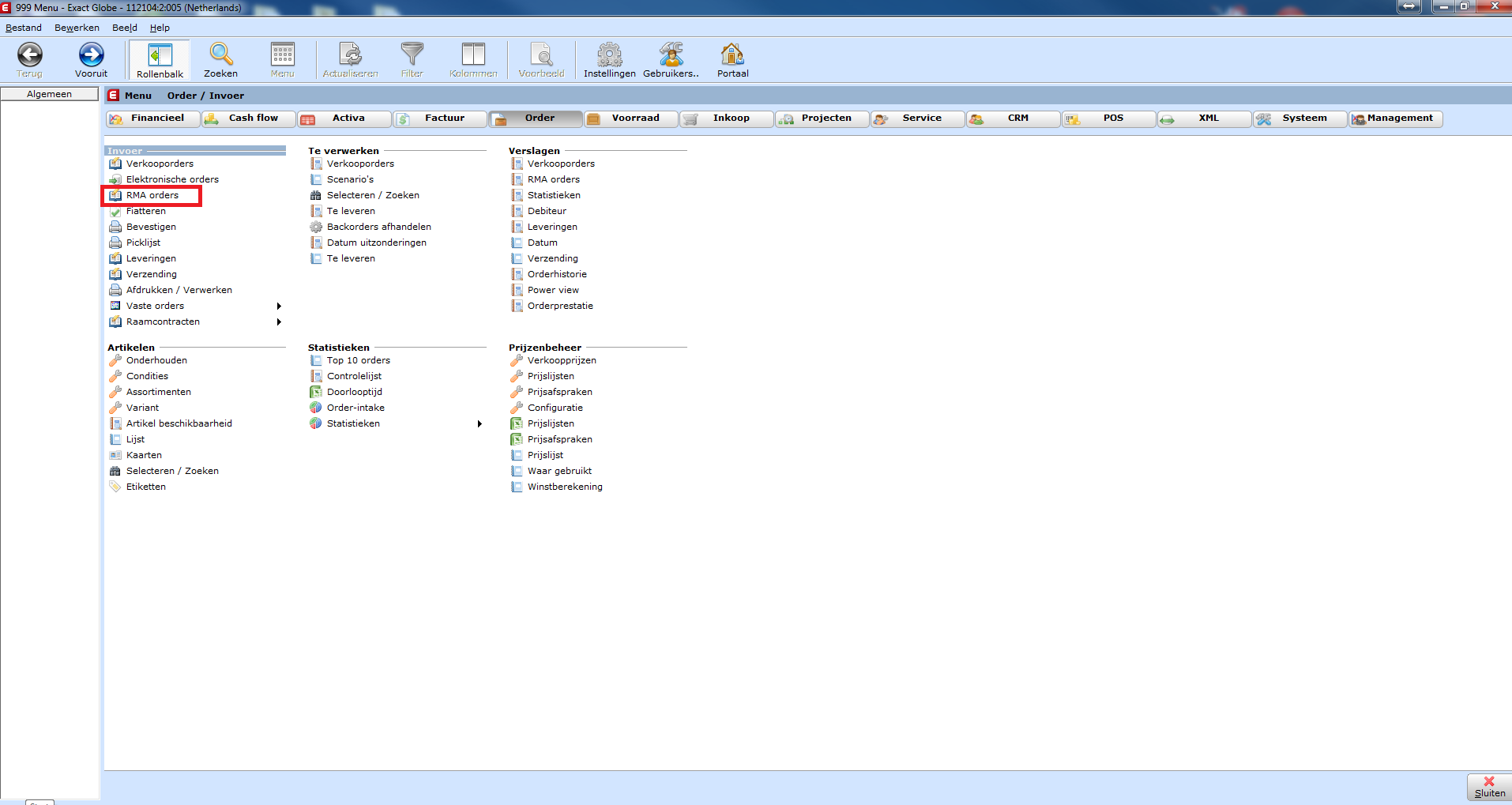Click the Vooruit forward arrow icon

[91, 55]
